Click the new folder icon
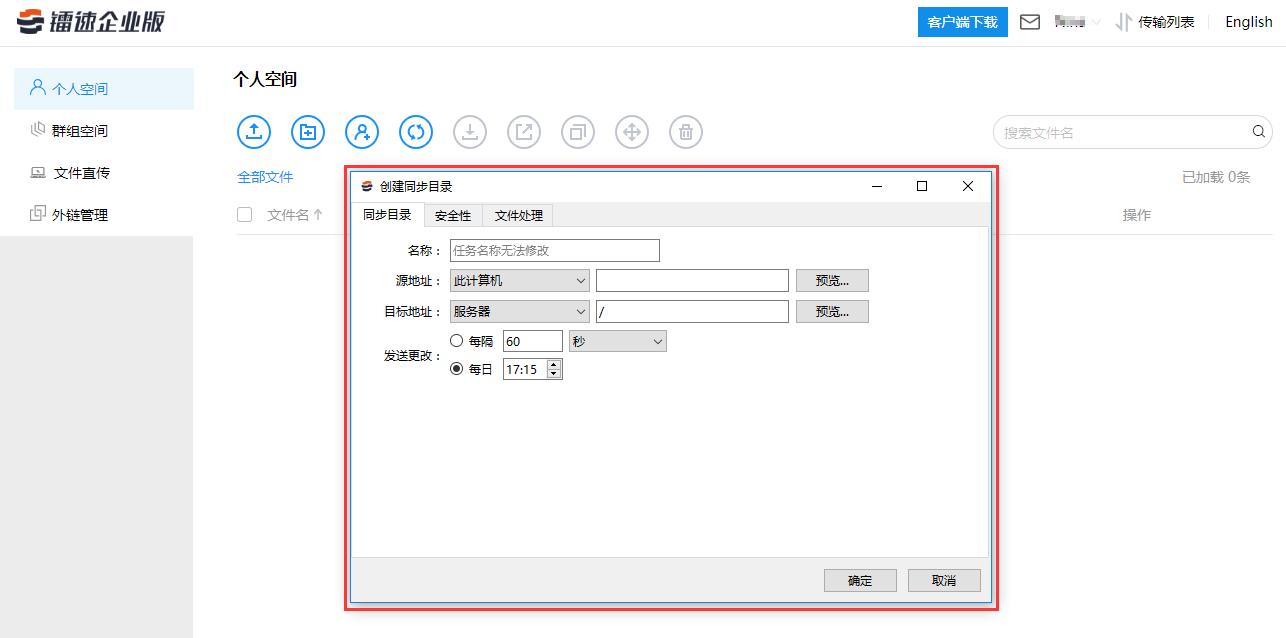This screenshot has height=638, width=1286. pyautogui.click(x=307, y=131)
